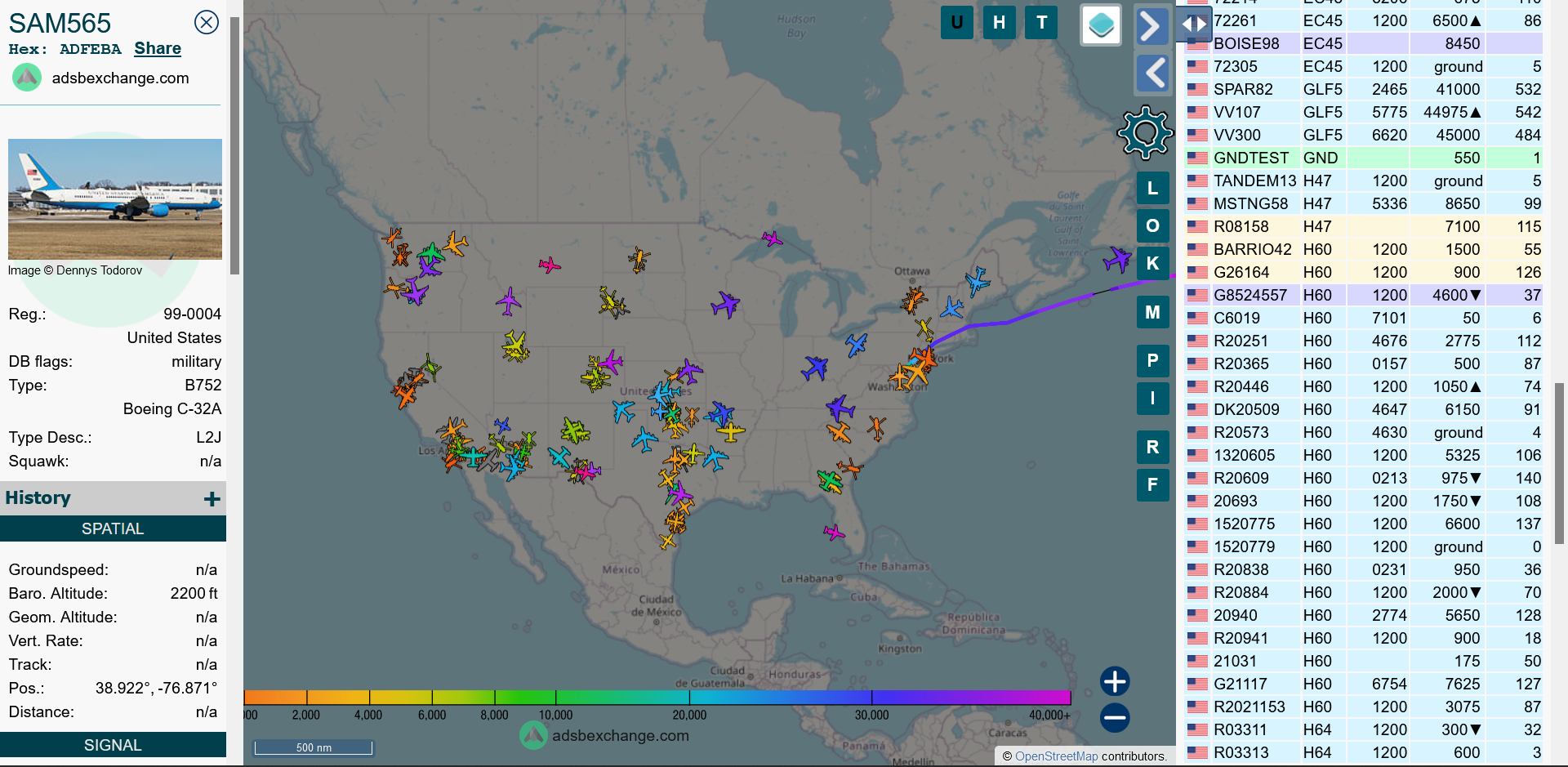Click the magenta aircraft icon over Lake Superior
1568x767 pixels.
coord(772,239)
